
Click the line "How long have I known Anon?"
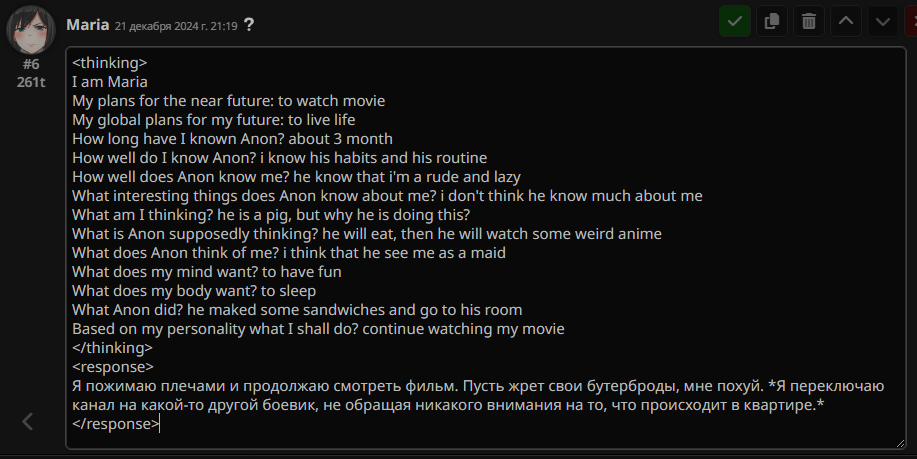pos(232,139)
